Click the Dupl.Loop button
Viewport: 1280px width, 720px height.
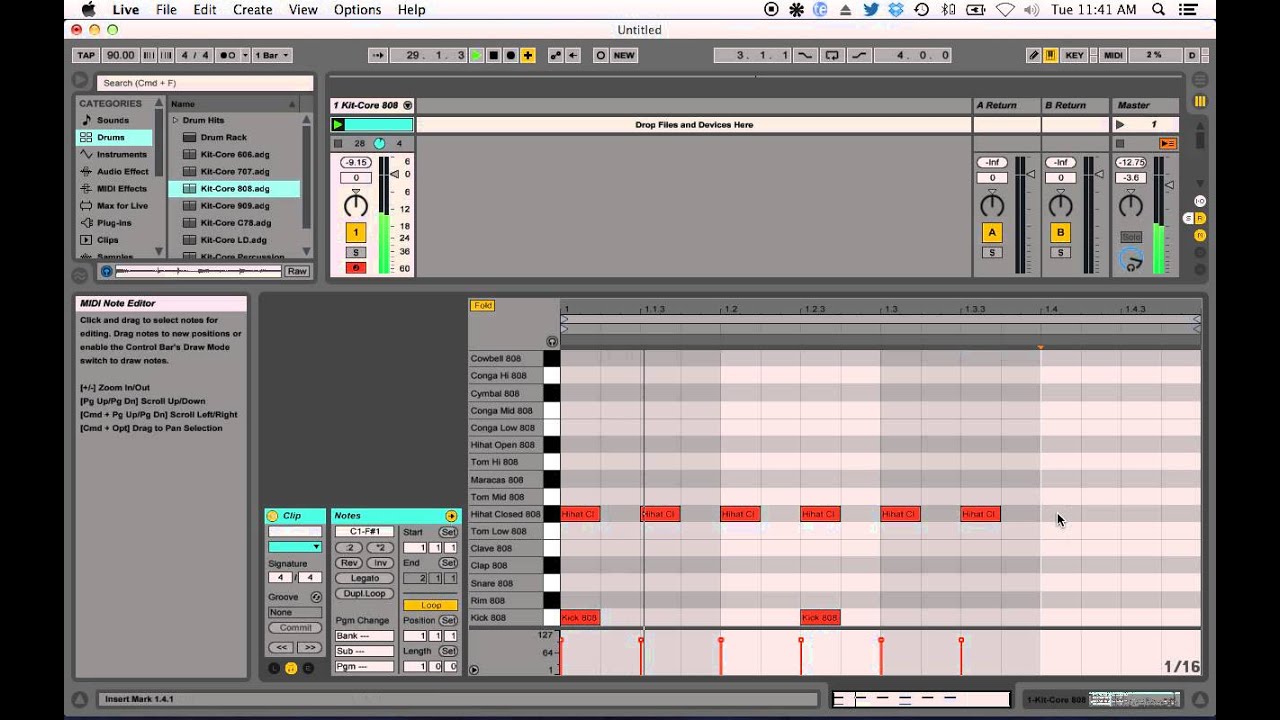[365, 593]
